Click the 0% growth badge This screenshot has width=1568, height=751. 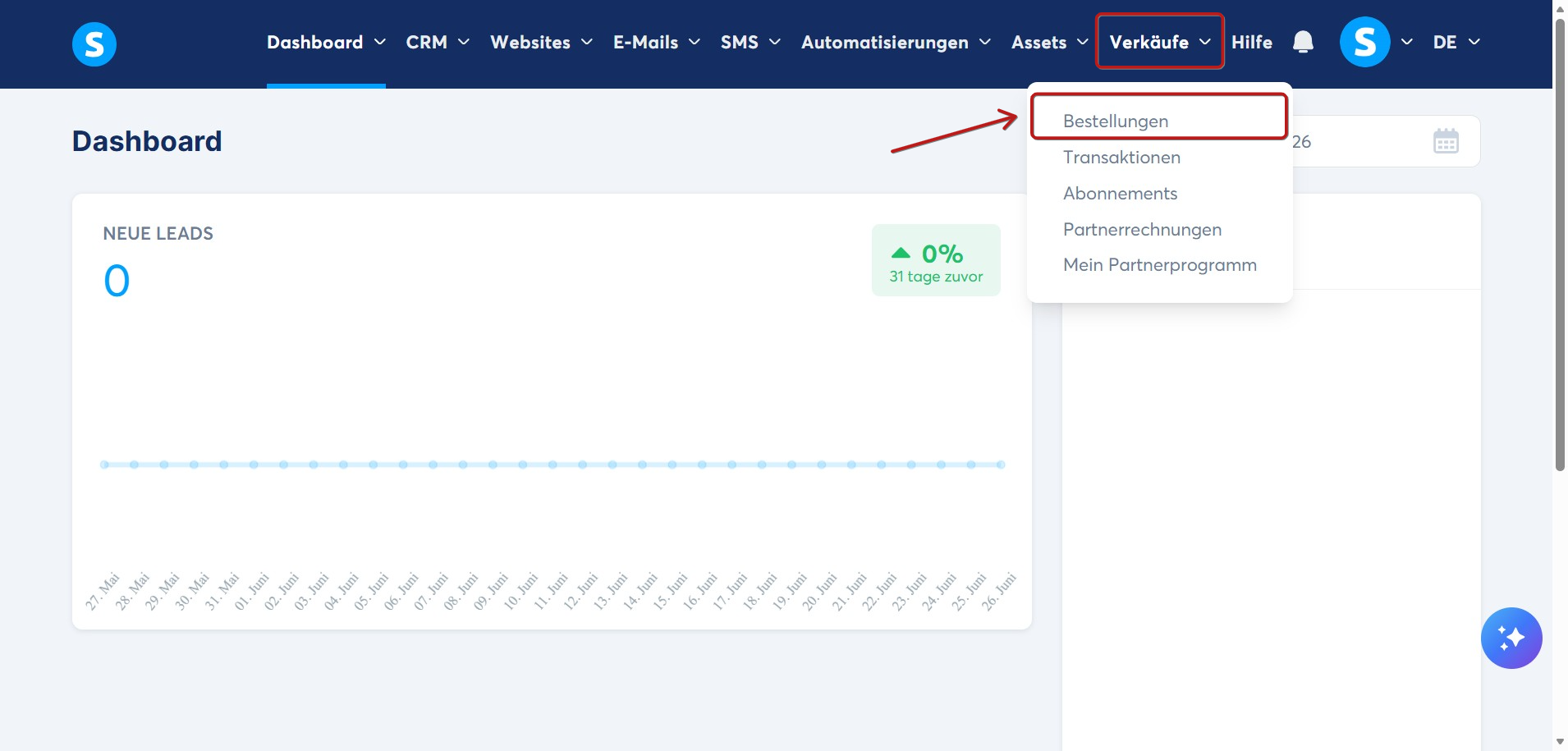coord(936,260)
